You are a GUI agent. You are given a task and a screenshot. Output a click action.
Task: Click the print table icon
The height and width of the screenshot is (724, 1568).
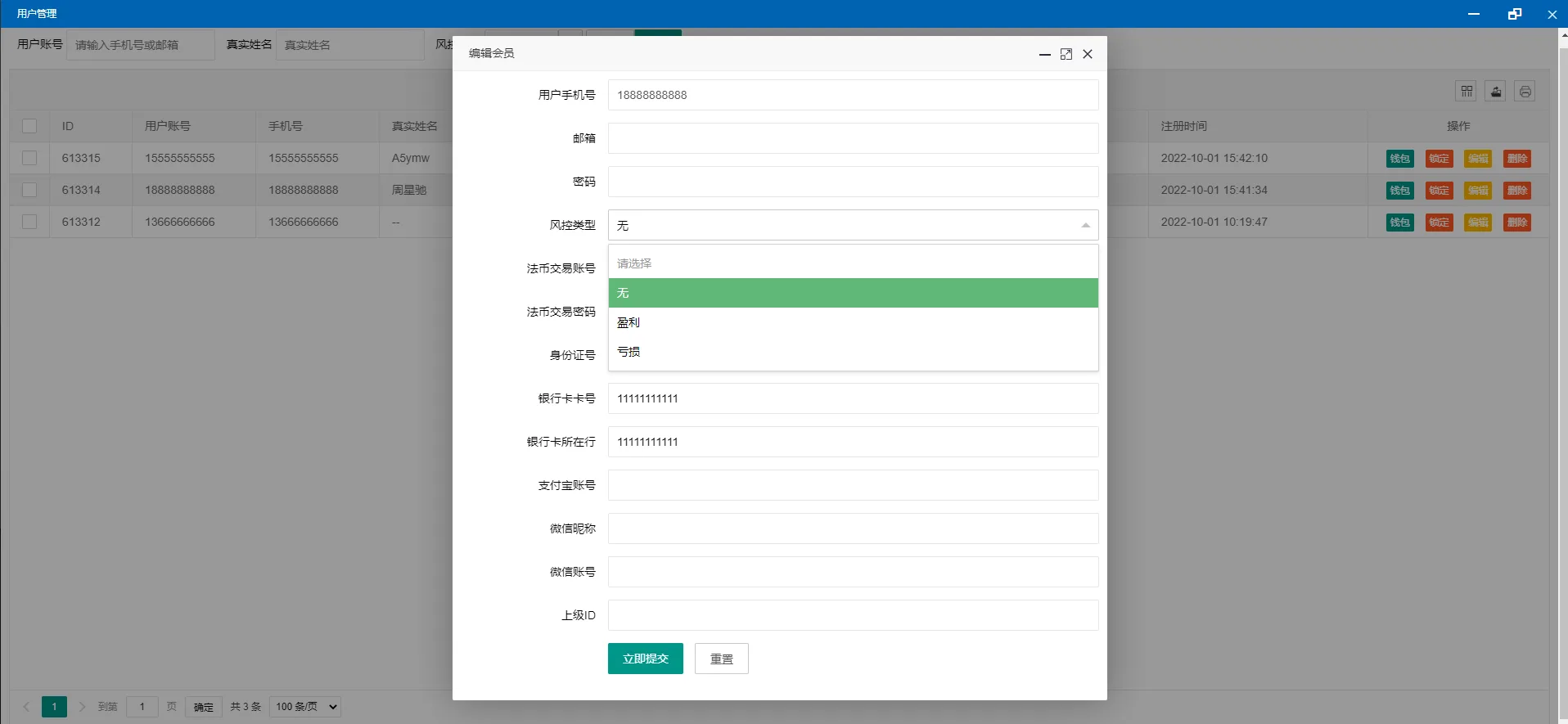pos(1525,92)
